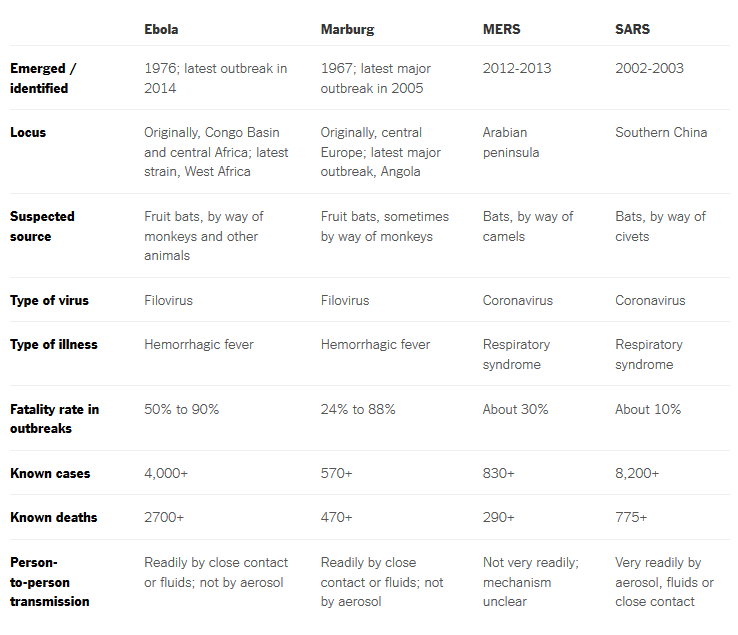Click the Ebola column header
This screenshot has width=738, height=635.
pyautogui.click(x=161, y=29)
